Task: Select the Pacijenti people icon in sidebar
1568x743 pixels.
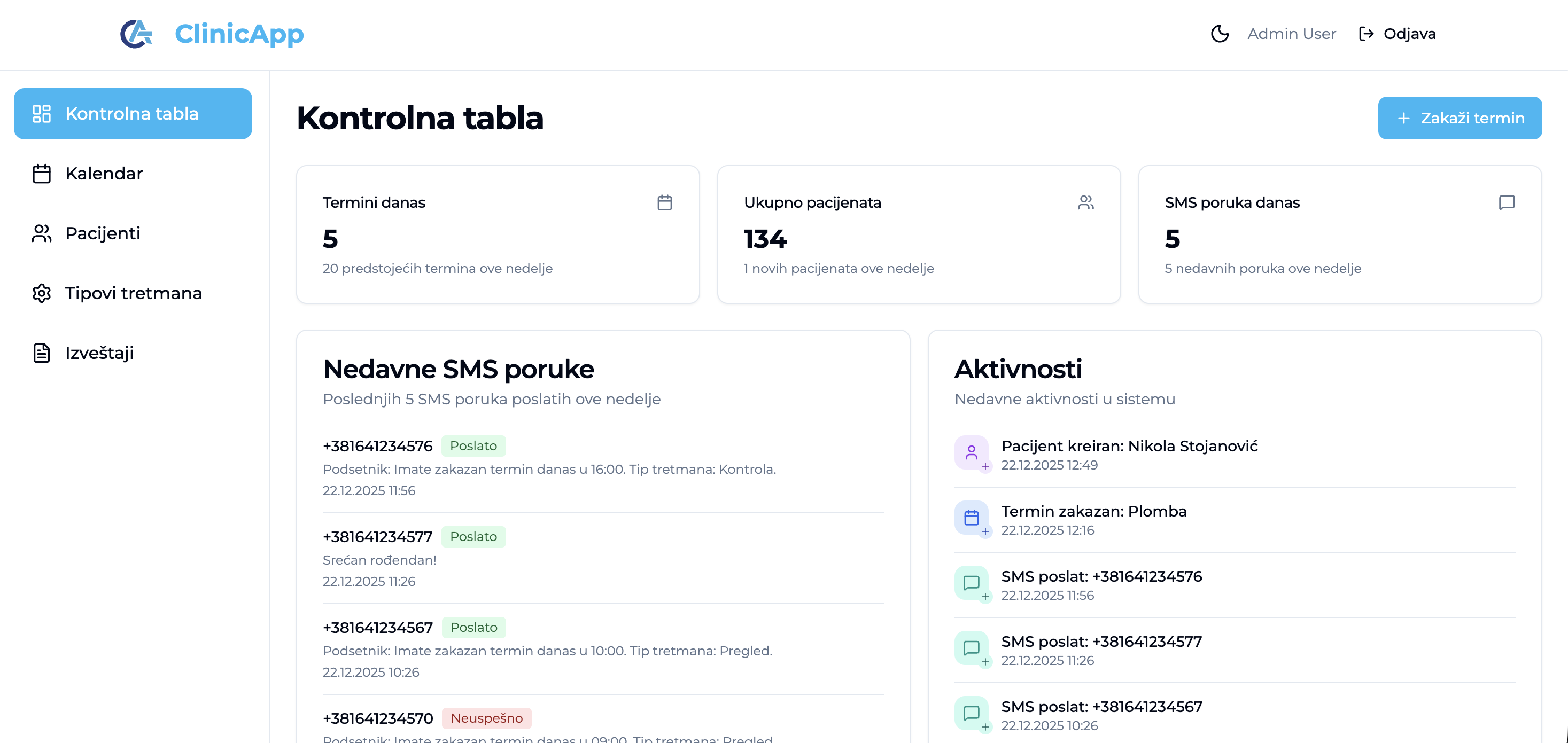Action: pos(41,233)
